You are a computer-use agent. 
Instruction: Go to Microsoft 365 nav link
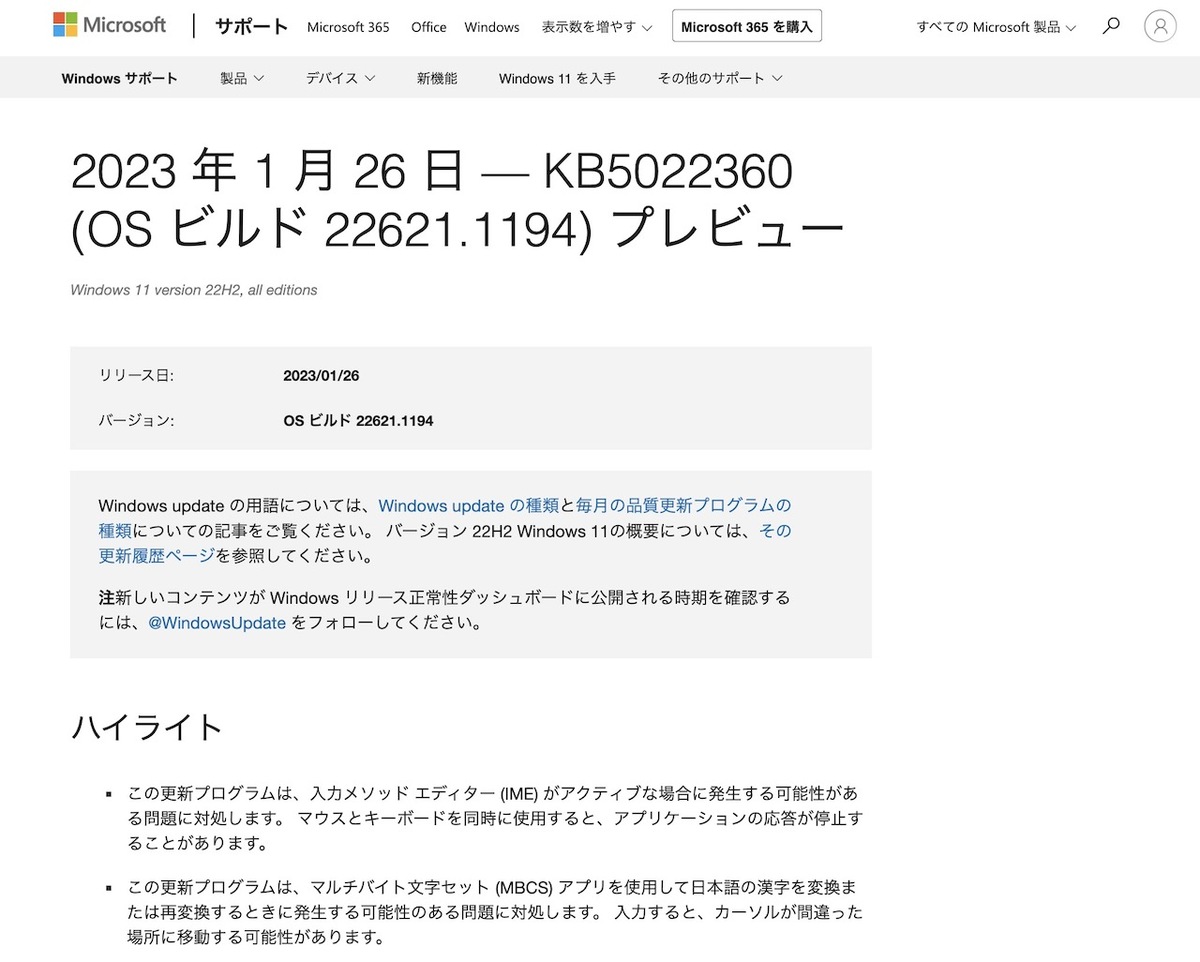coord(348,27)
